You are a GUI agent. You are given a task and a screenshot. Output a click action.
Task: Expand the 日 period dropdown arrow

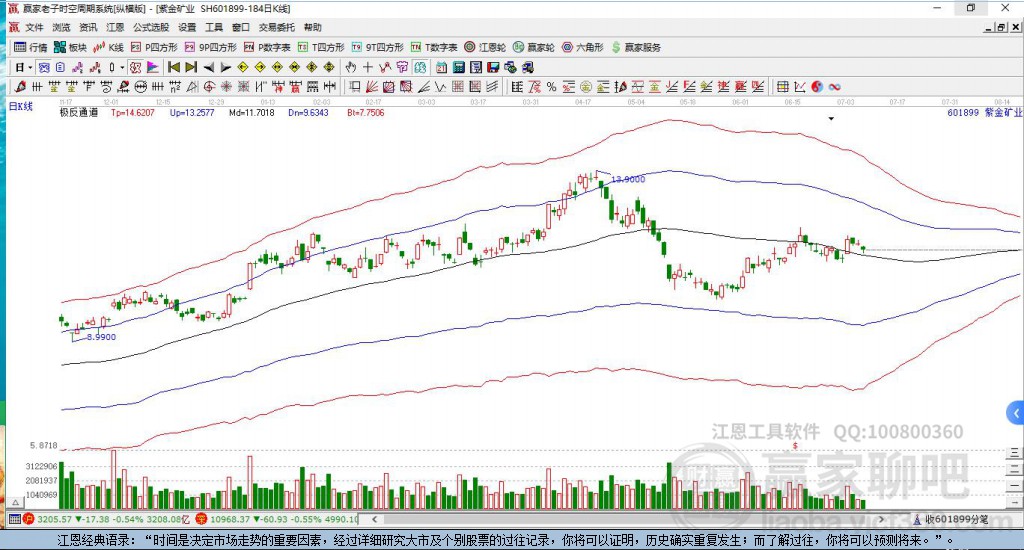coord(30,67)
